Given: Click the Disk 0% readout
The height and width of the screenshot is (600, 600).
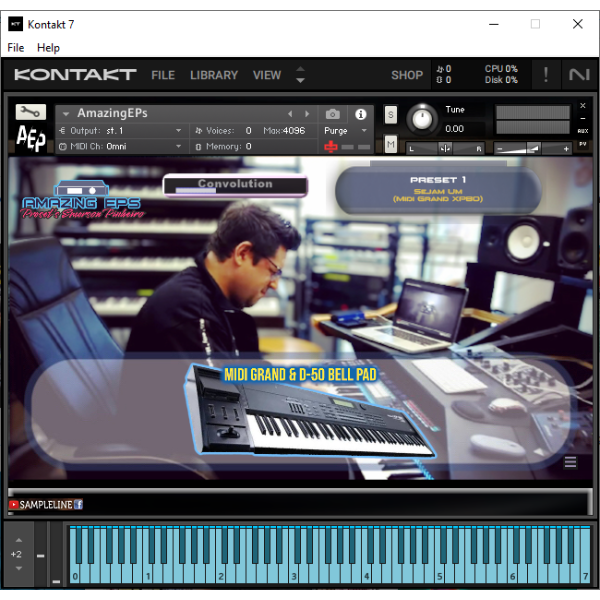Looking at the screenshot, I should click(x=501, y=80).
